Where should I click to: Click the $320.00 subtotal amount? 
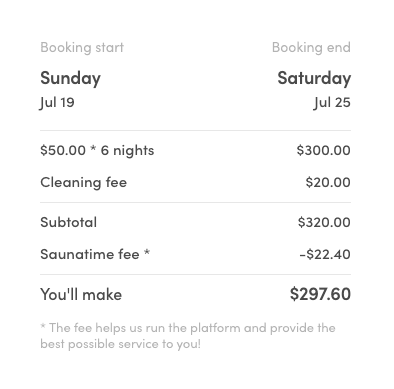tap(324, 222)
